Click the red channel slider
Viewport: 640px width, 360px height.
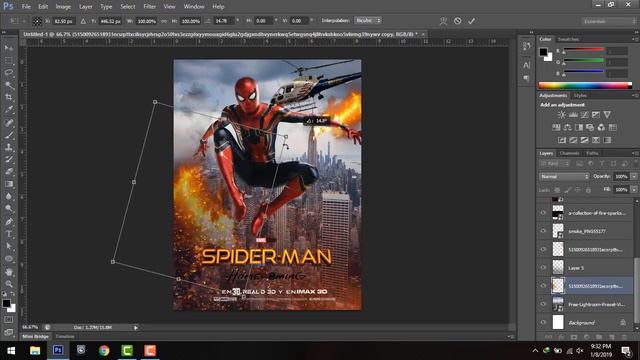584,50
